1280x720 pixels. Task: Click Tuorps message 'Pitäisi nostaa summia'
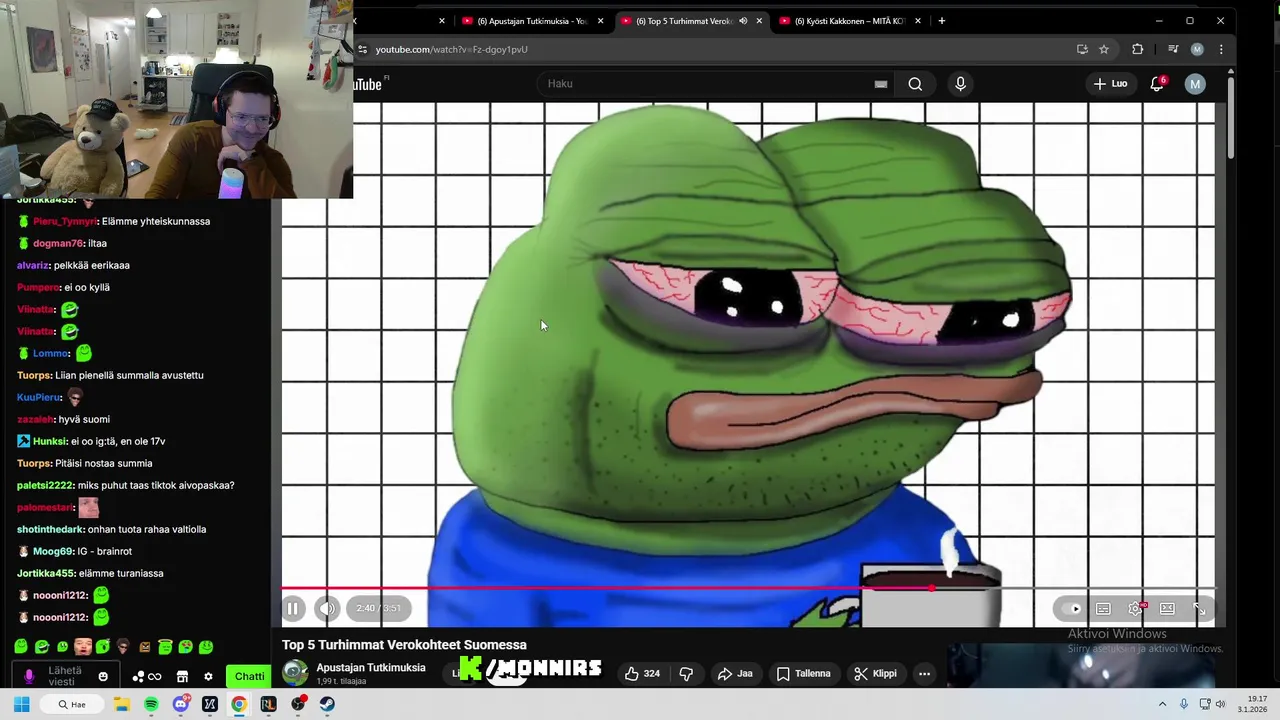(104, 463)
